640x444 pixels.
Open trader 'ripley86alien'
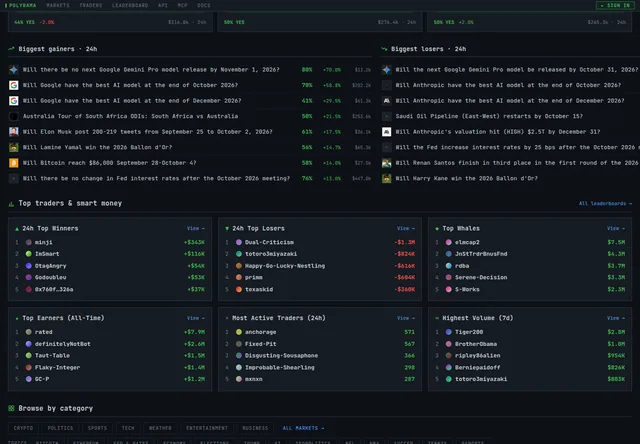478,355
